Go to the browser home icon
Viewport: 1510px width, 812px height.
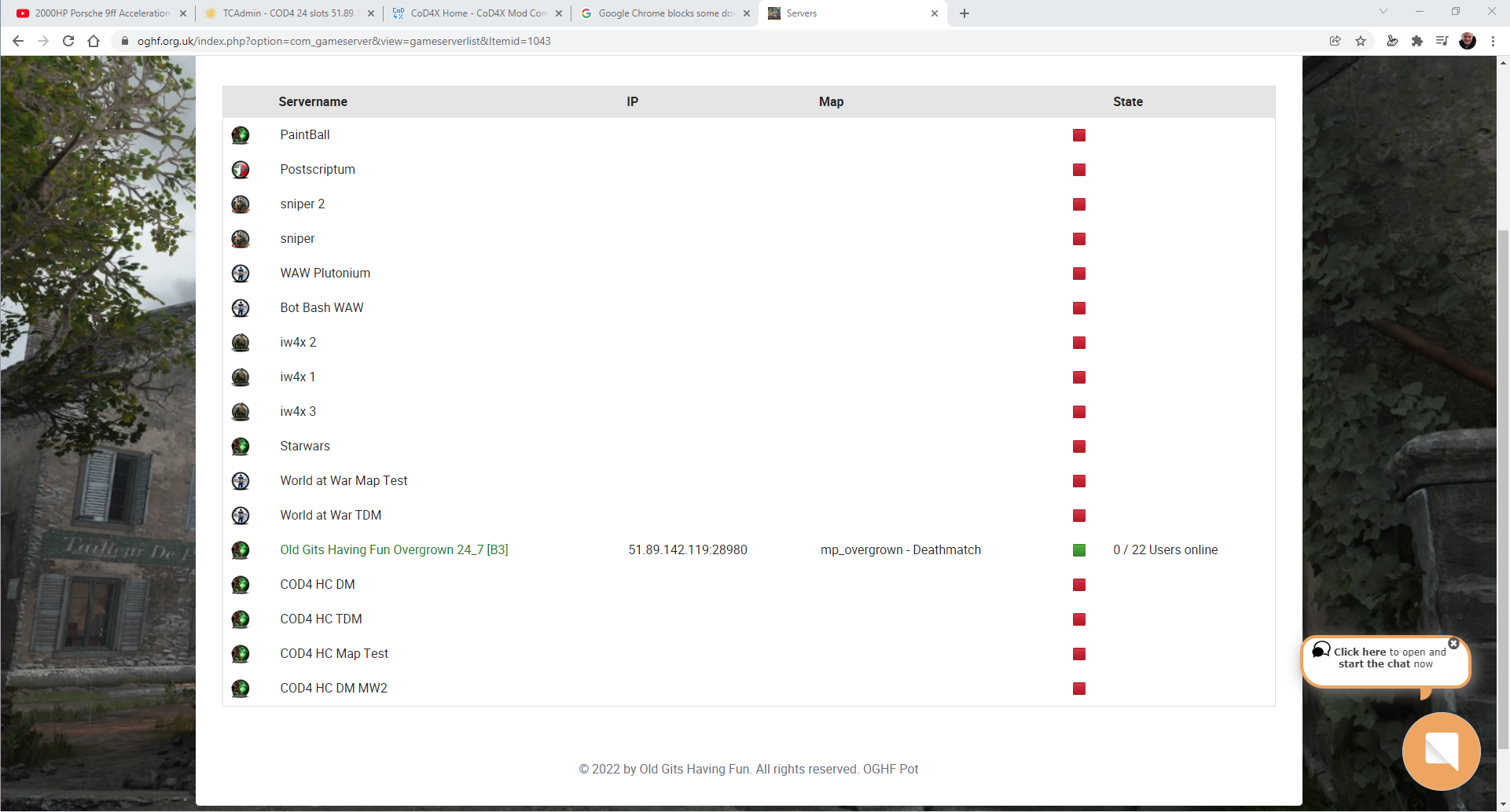pos(94,41)
